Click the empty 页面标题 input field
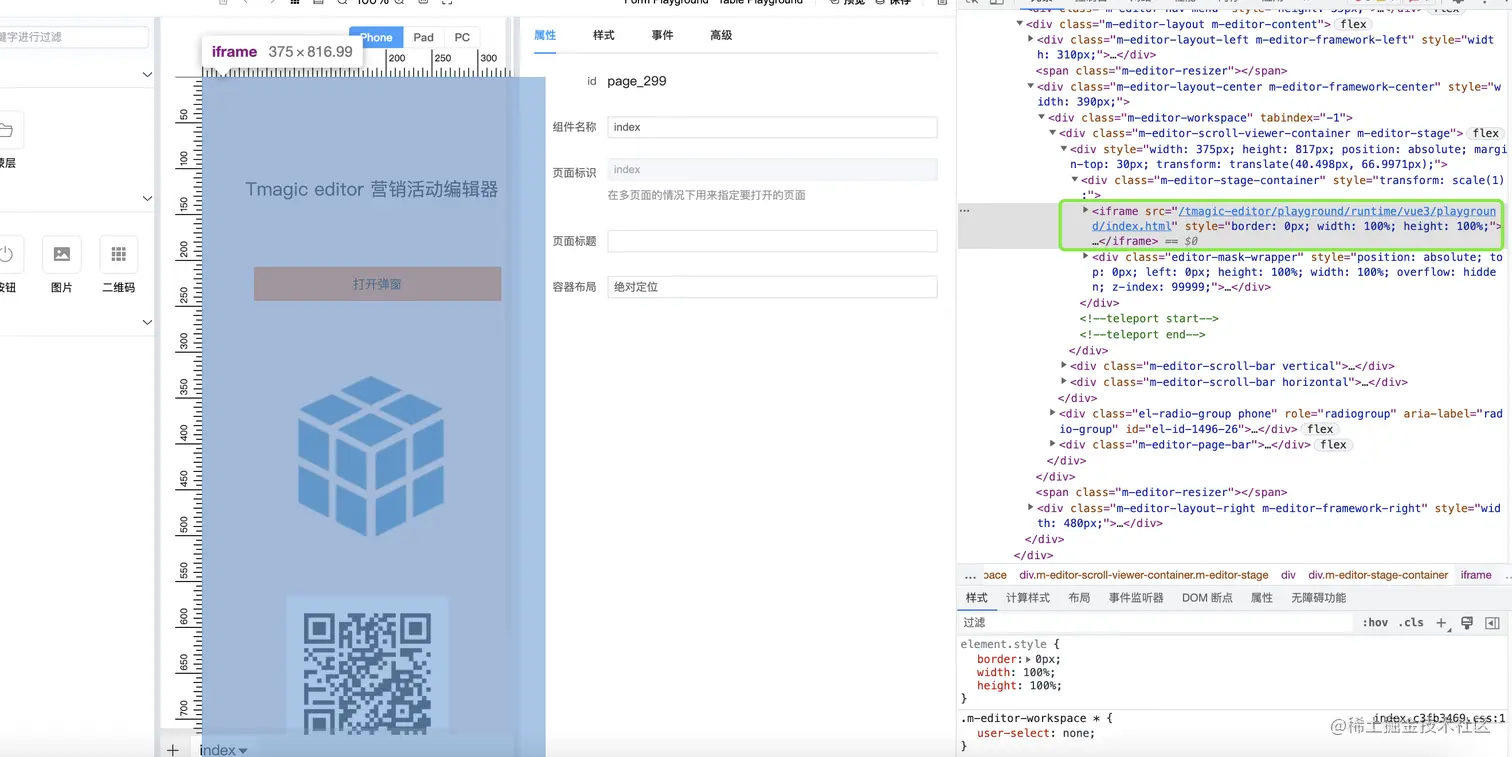 [772, 241]
